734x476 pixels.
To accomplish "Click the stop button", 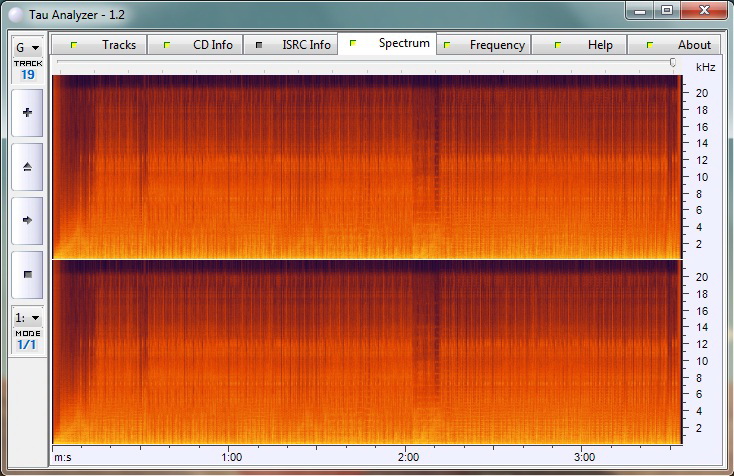I will point(27,275).
